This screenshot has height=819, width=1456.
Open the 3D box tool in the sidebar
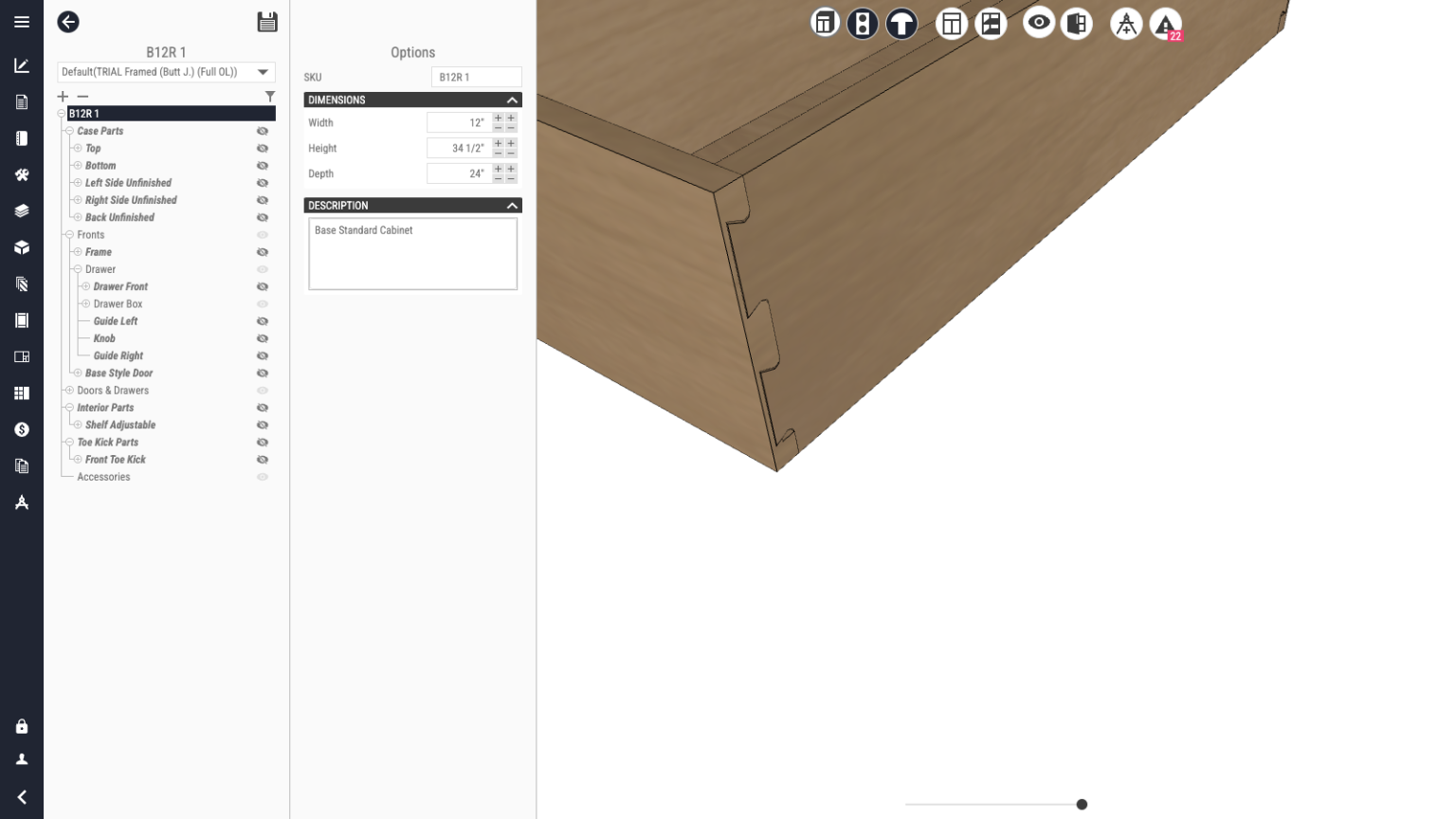(21, 246)
